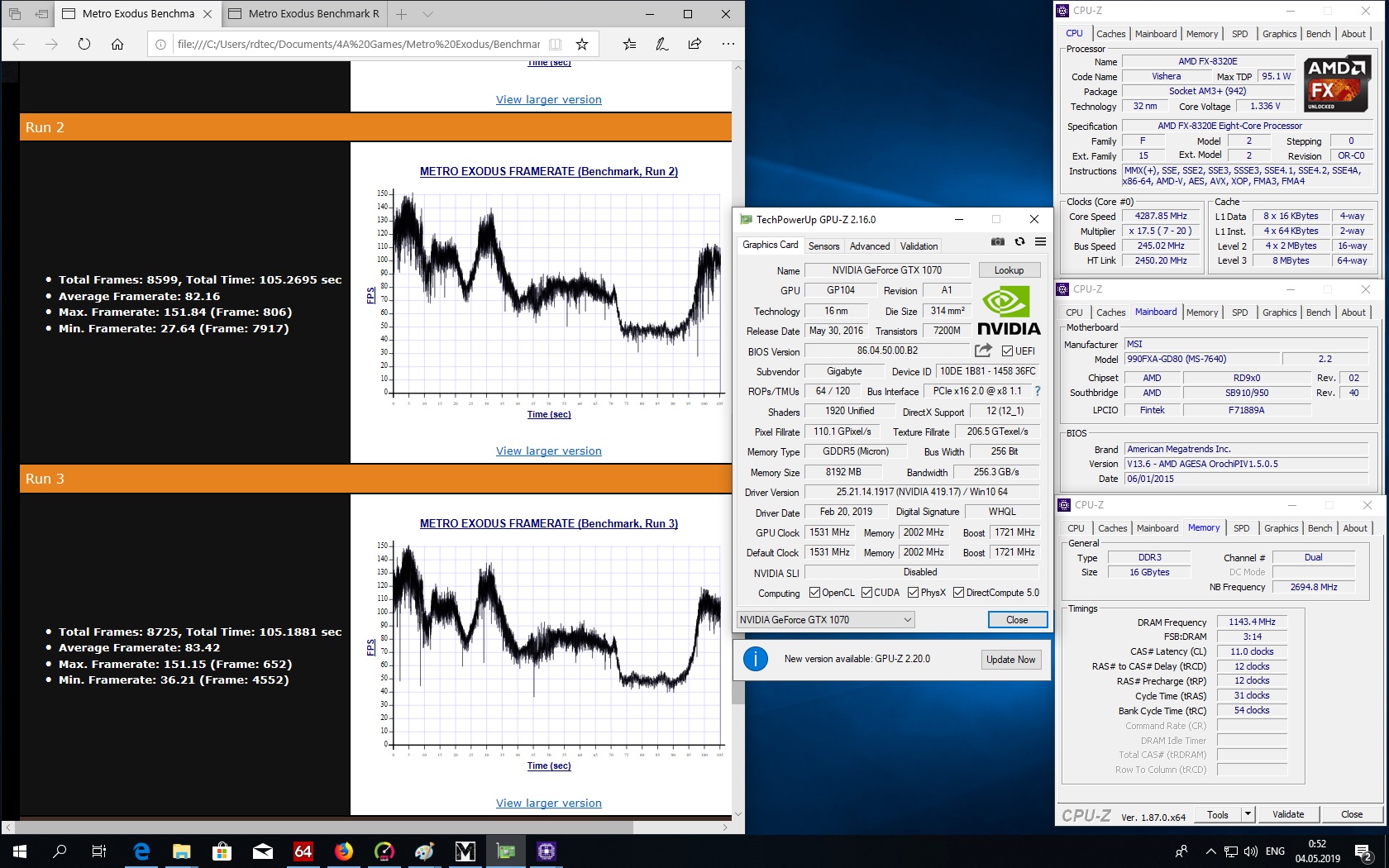Open Firefox from the taskbar
This screenshot has height=868, width=1389.
click(x=344, y=851)
